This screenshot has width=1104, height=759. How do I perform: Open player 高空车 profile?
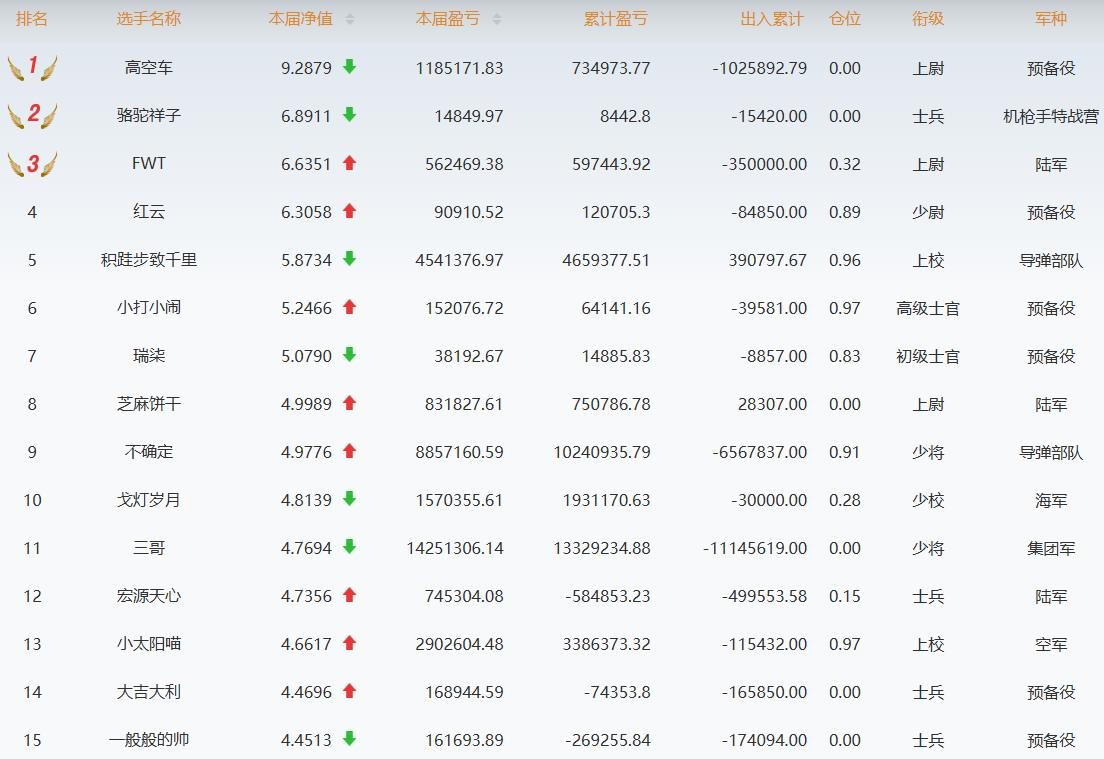(x=149, y=68)
